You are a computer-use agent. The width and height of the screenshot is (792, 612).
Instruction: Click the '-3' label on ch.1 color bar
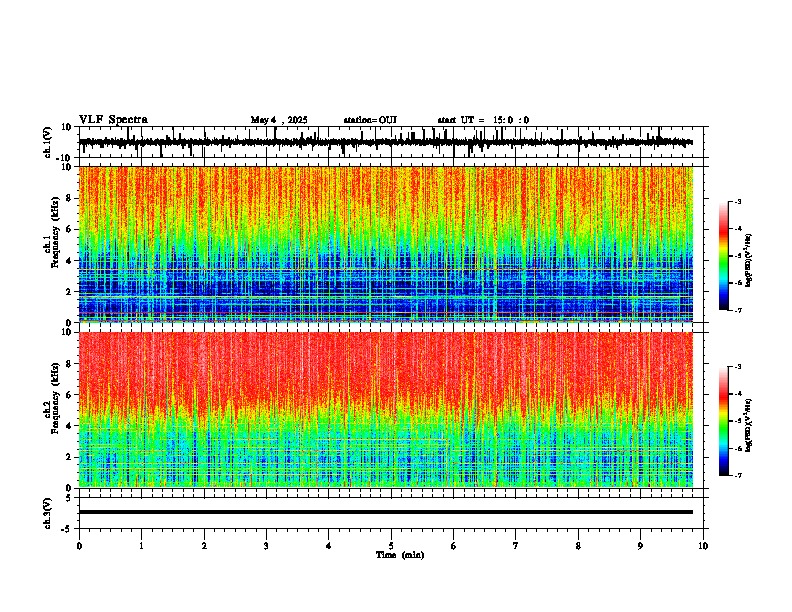point(738,201)
